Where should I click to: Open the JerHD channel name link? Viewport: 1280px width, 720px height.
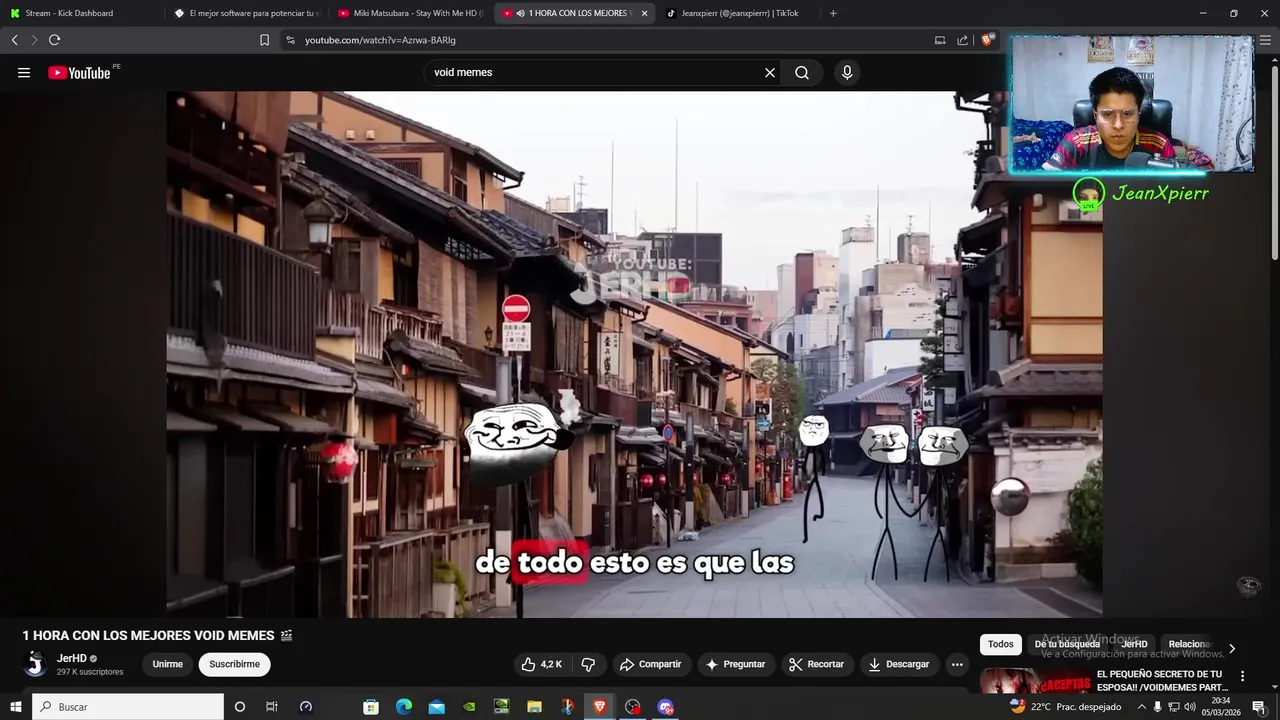click(x=72, y=658)
